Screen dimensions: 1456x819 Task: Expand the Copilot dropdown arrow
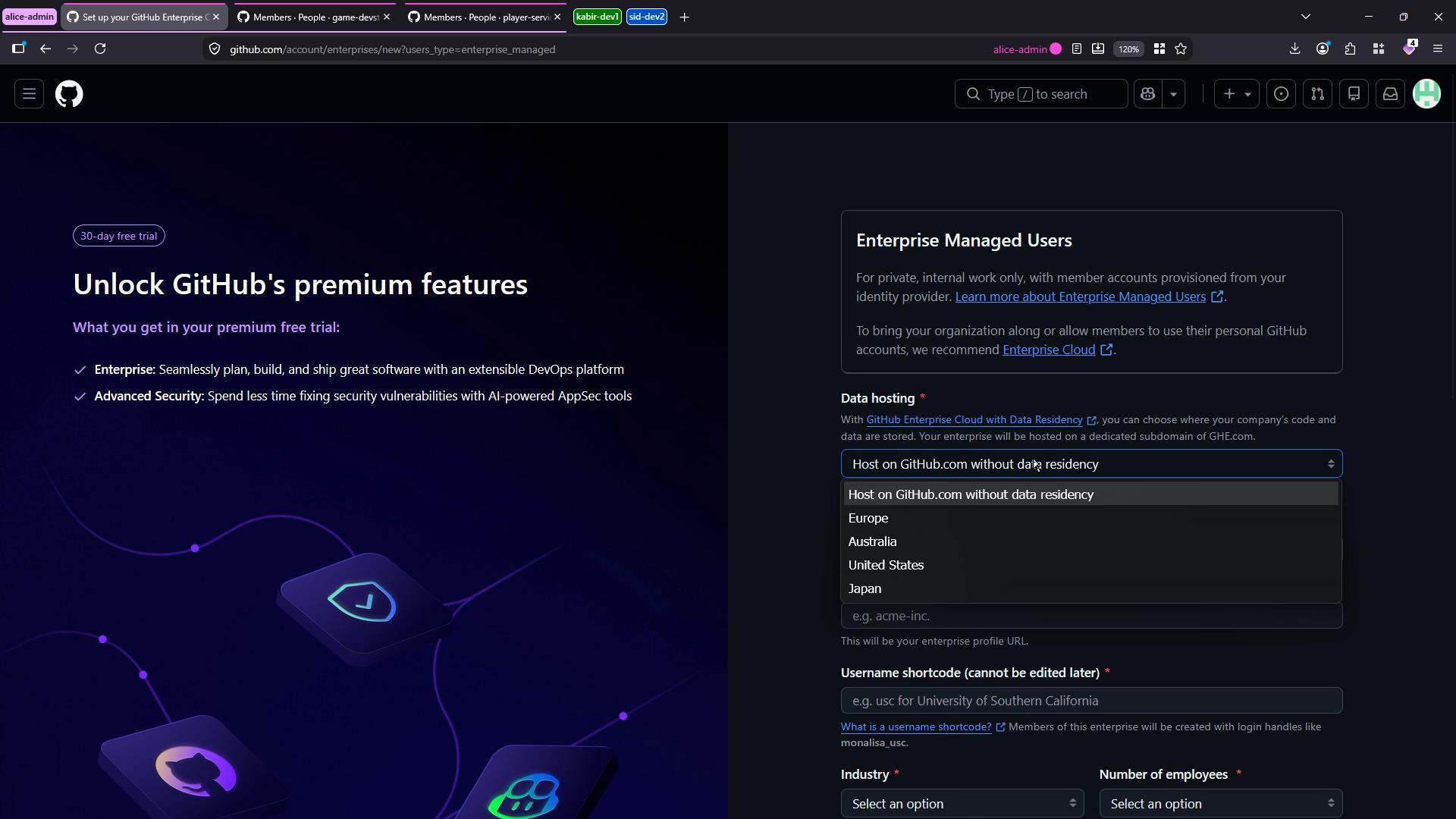click(1173, 94)
